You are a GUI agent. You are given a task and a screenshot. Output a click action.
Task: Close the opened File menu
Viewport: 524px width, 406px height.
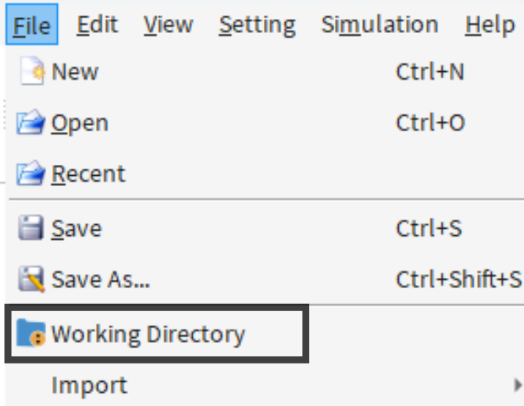[x=32, y=24]
